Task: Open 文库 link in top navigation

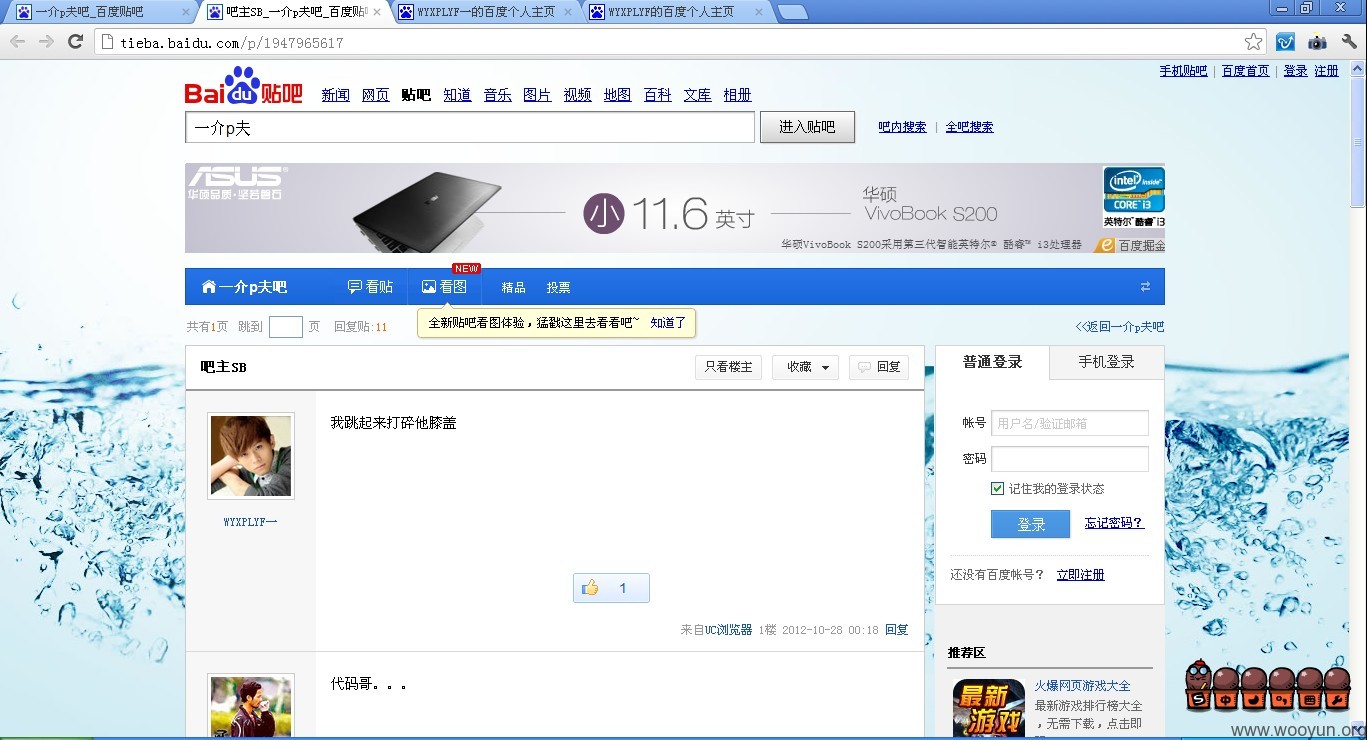Action: 698,95
